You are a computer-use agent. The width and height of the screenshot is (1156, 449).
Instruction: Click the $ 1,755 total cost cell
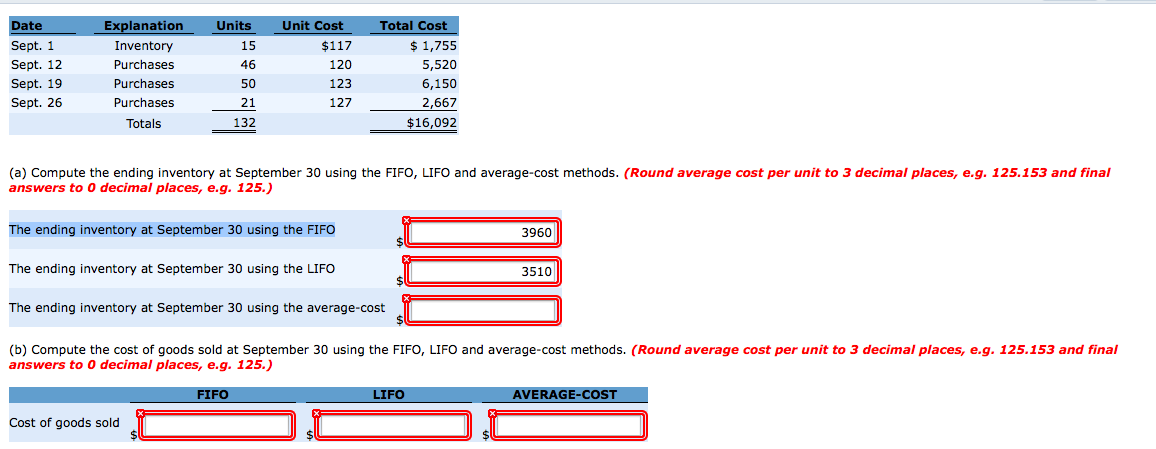tap(434, 46)
